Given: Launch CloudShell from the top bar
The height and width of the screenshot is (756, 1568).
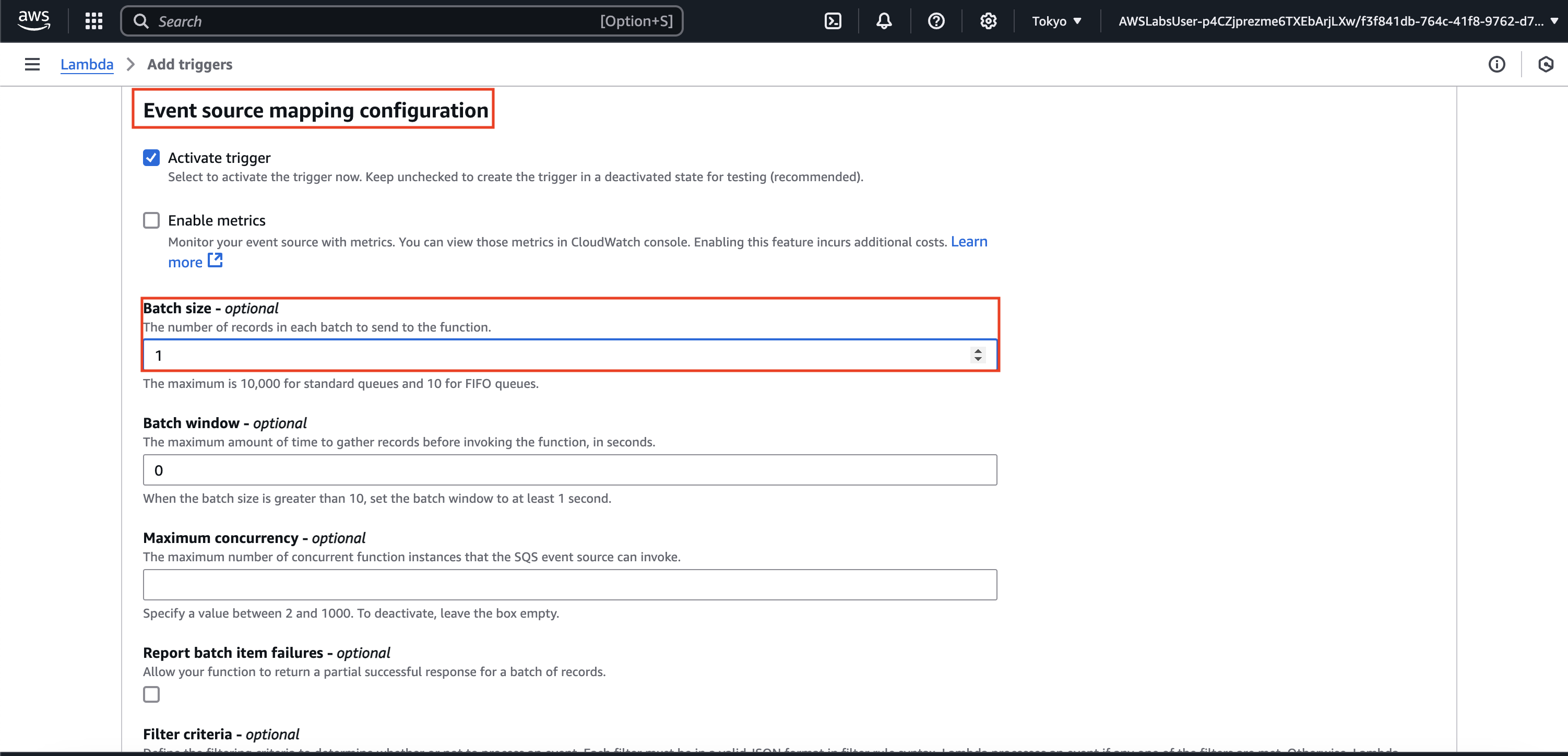Looking at the screenshot, I should 832,21.
